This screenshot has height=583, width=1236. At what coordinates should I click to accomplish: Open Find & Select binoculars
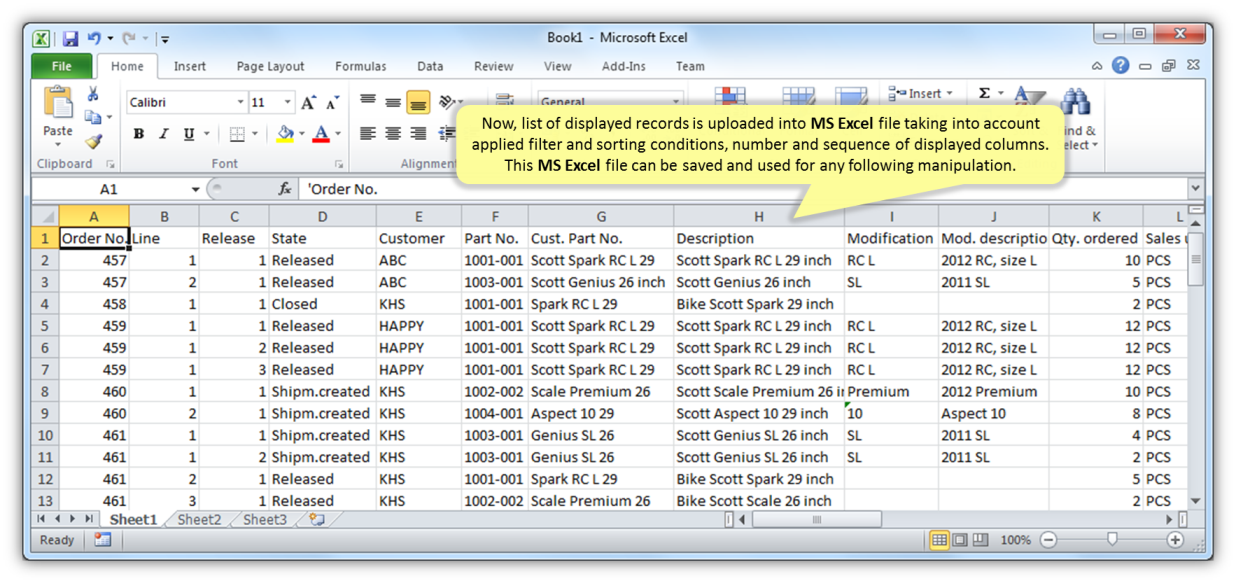coord(1075,102)
